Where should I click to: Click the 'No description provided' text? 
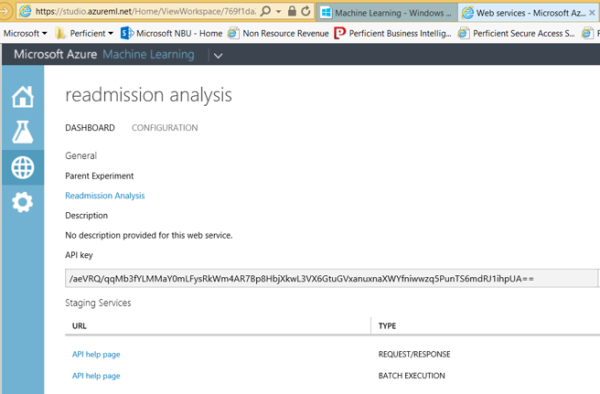pyautogui.click(x=149, y=235)
